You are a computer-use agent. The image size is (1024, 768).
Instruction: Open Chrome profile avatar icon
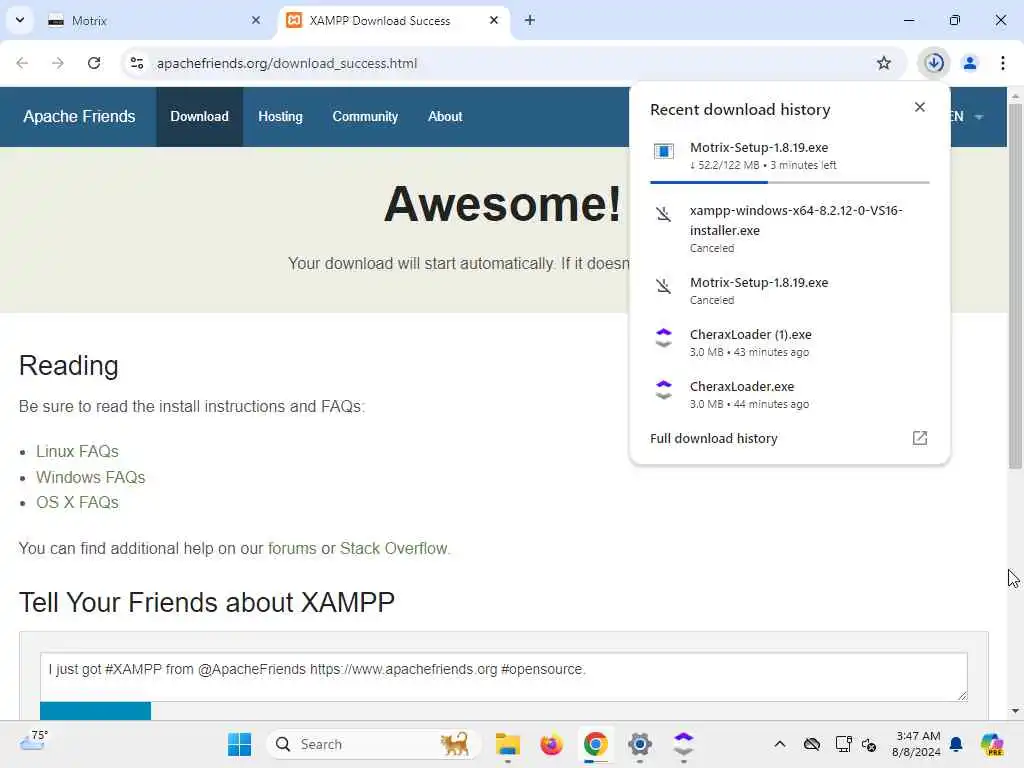pyautogui.click(x=970, y=63)
